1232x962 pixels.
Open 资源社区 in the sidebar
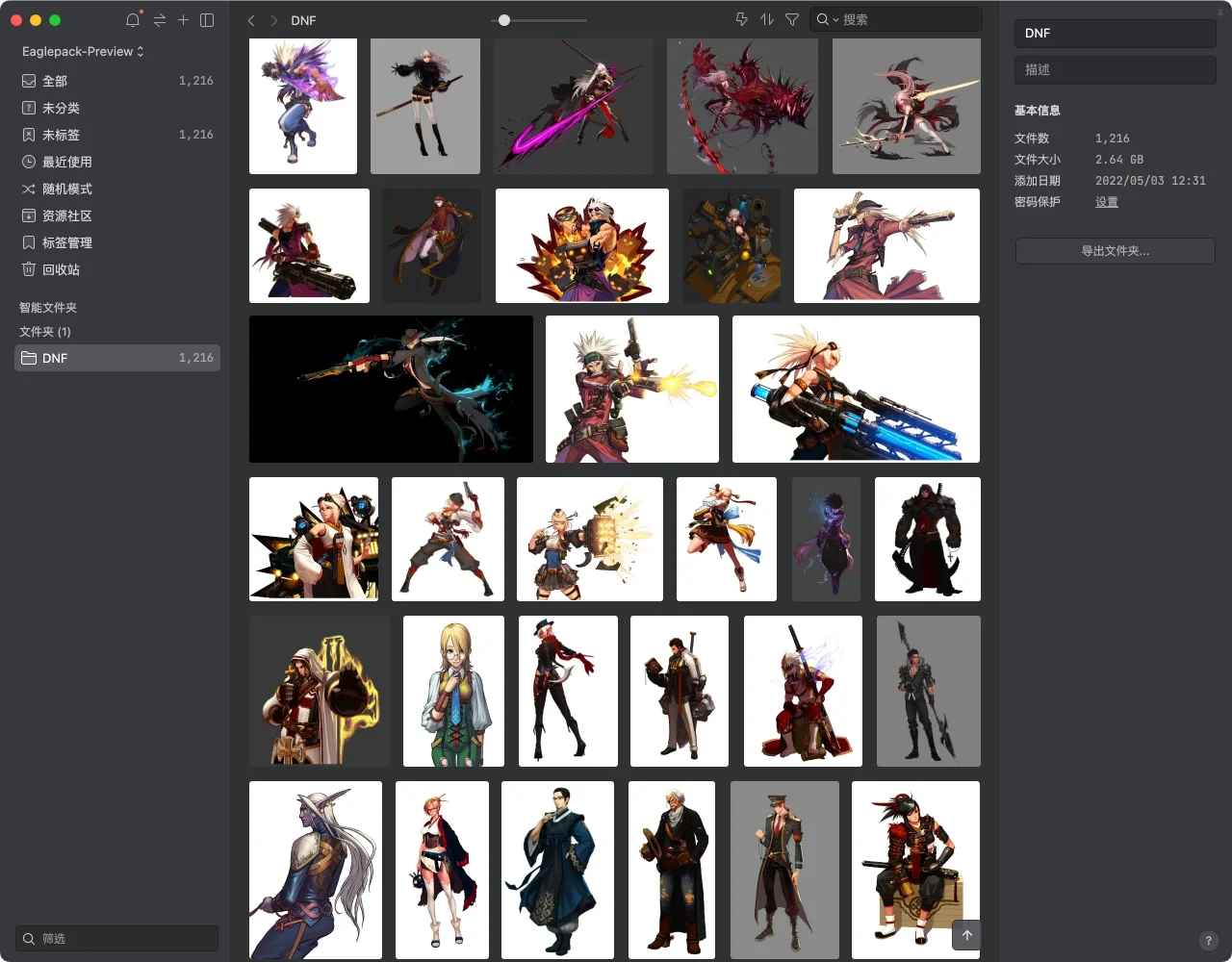pyautogui.click(x=117, y=215)
